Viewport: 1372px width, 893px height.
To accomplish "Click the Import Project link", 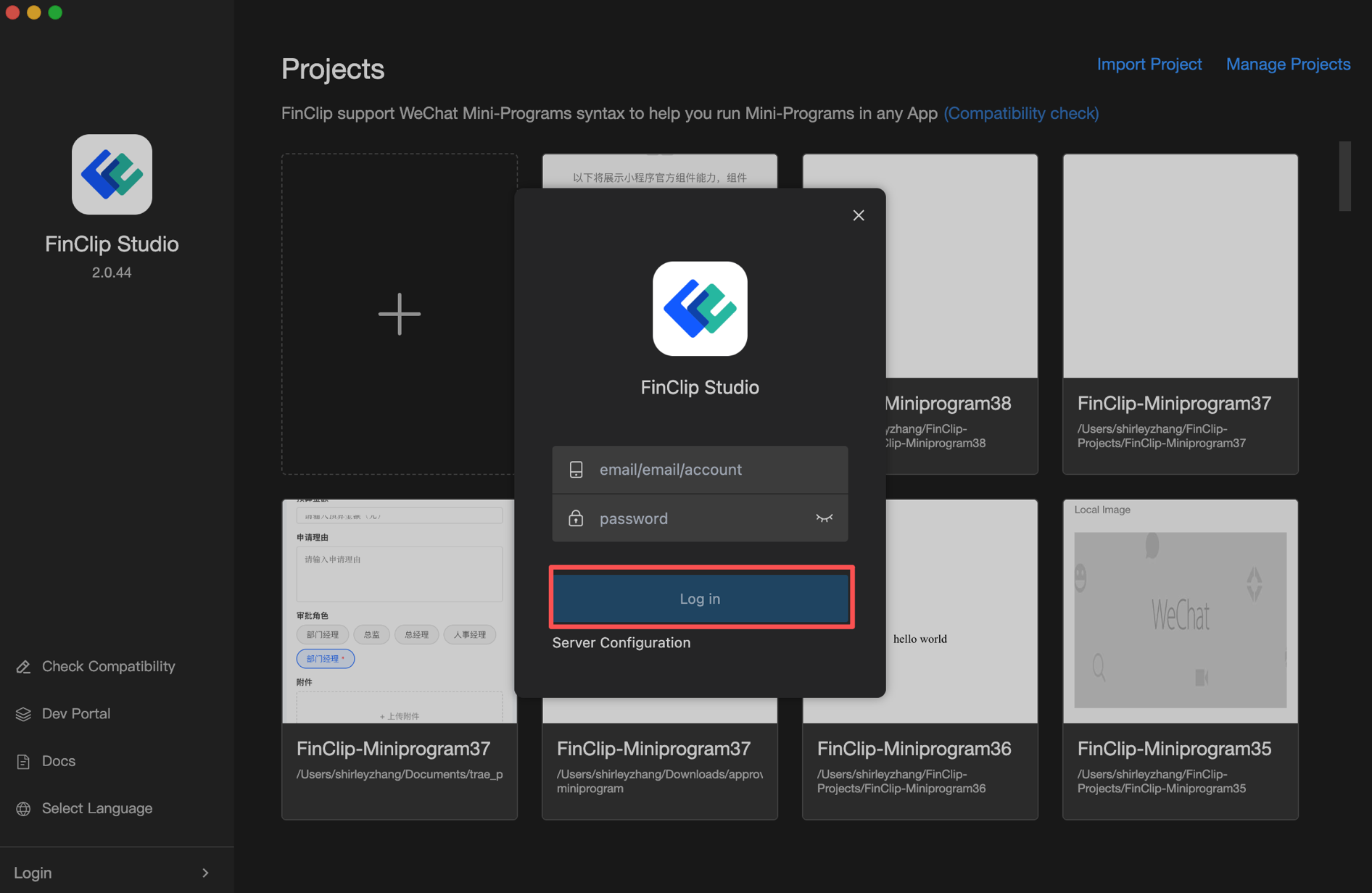I will pos(1149,65).
